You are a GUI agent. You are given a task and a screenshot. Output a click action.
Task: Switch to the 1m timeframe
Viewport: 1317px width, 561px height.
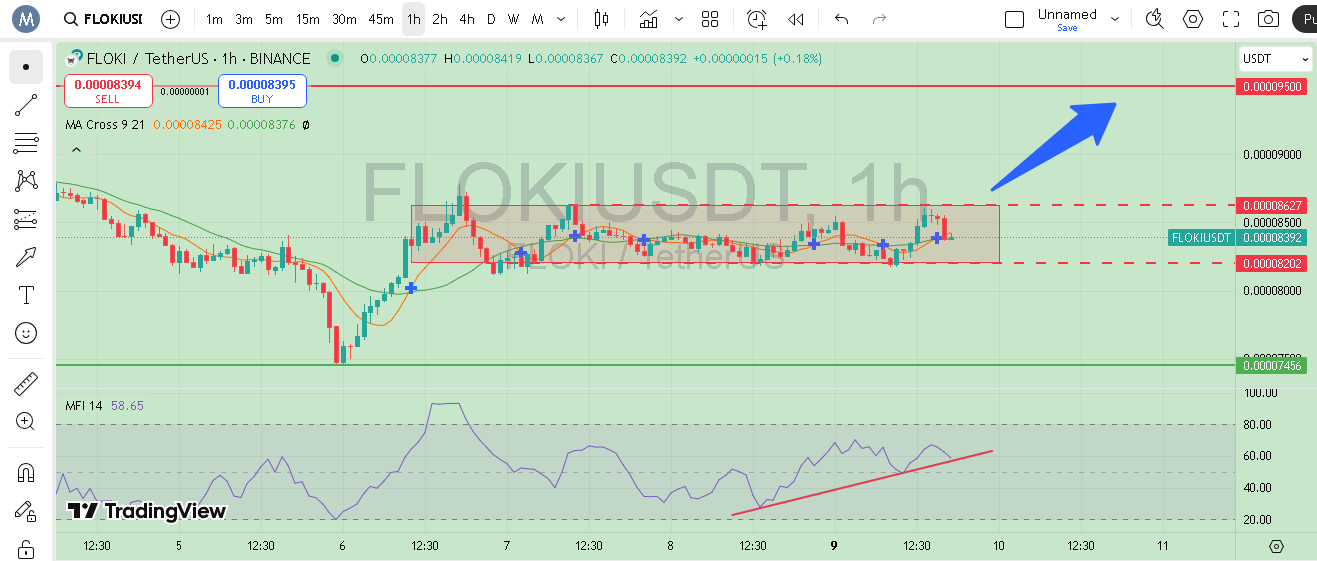click(x=214, y=19)
